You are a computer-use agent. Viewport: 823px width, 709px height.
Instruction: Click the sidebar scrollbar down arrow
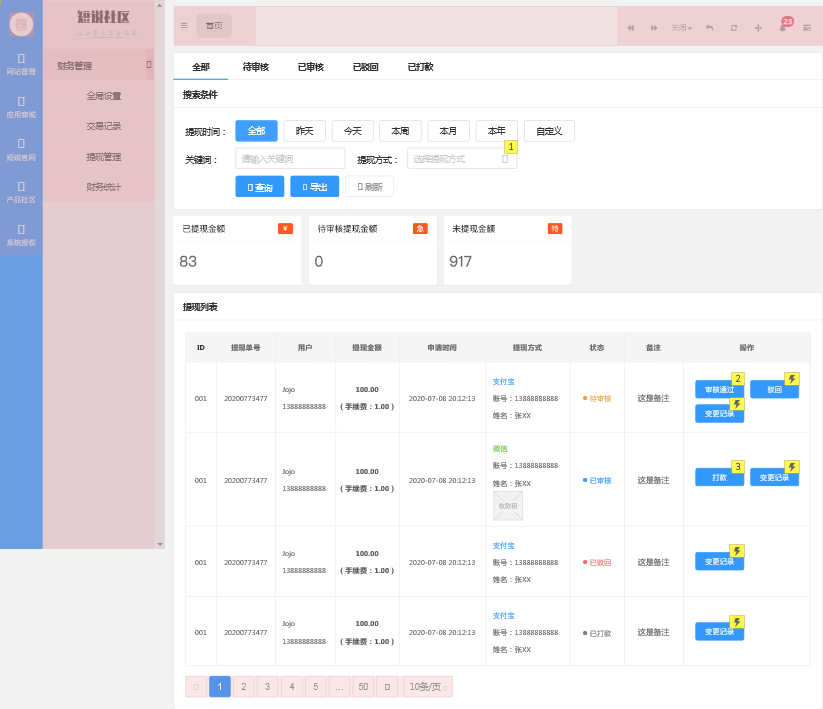coord(160,544)
